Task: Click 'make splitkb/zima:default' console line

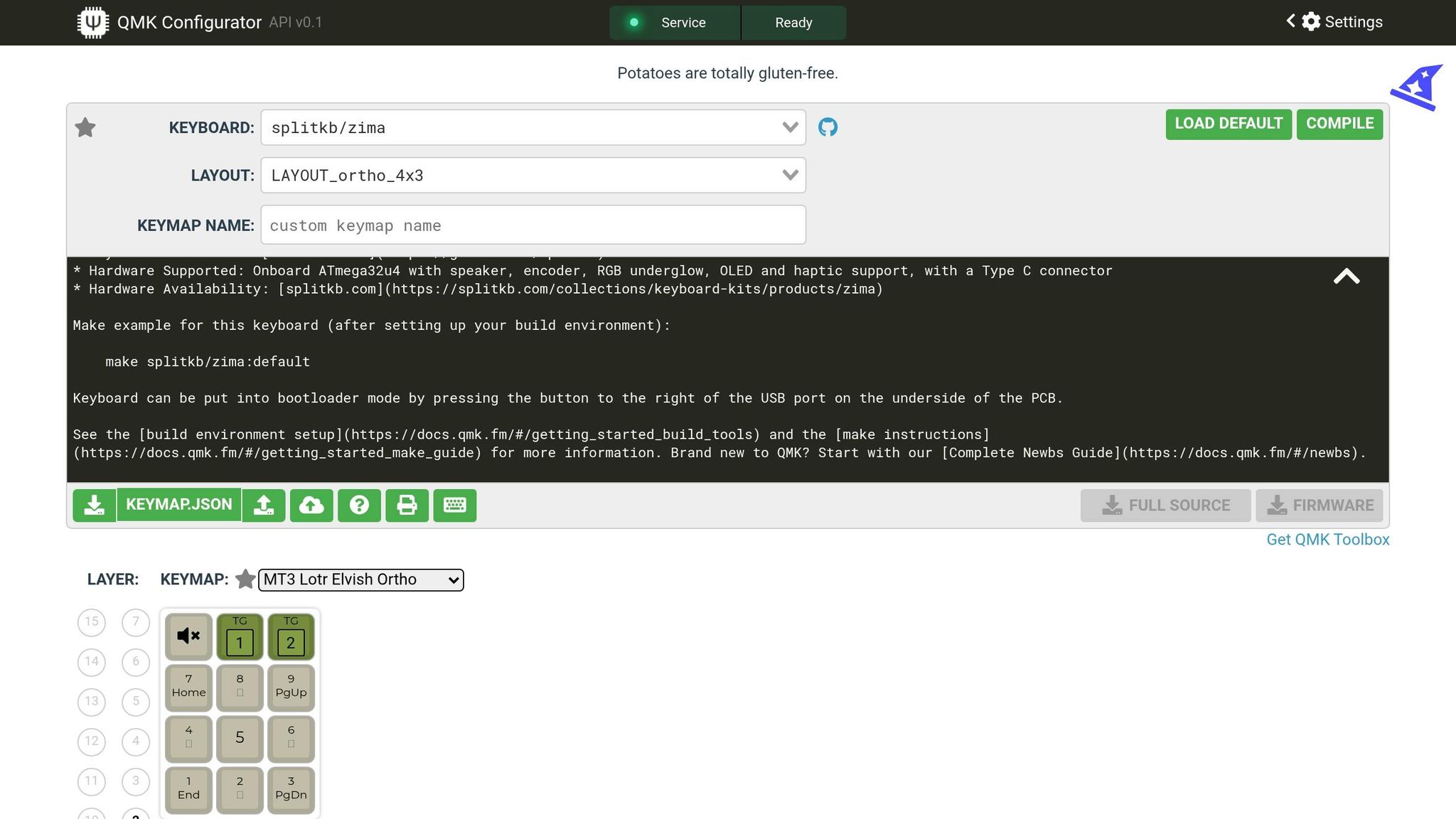Action: (208, 362)
